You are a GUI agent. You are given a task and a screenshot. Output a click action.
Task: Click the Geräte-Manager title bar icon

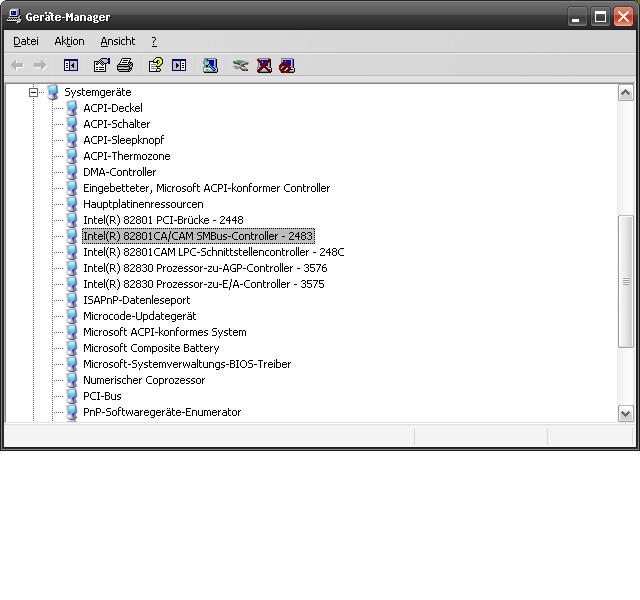[x=14, y=16]
